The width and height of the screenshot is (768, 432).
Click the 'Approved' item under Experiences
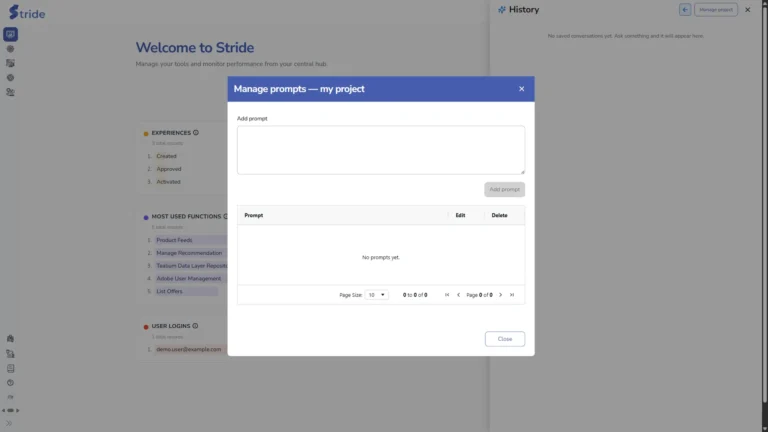click(169, 169)
